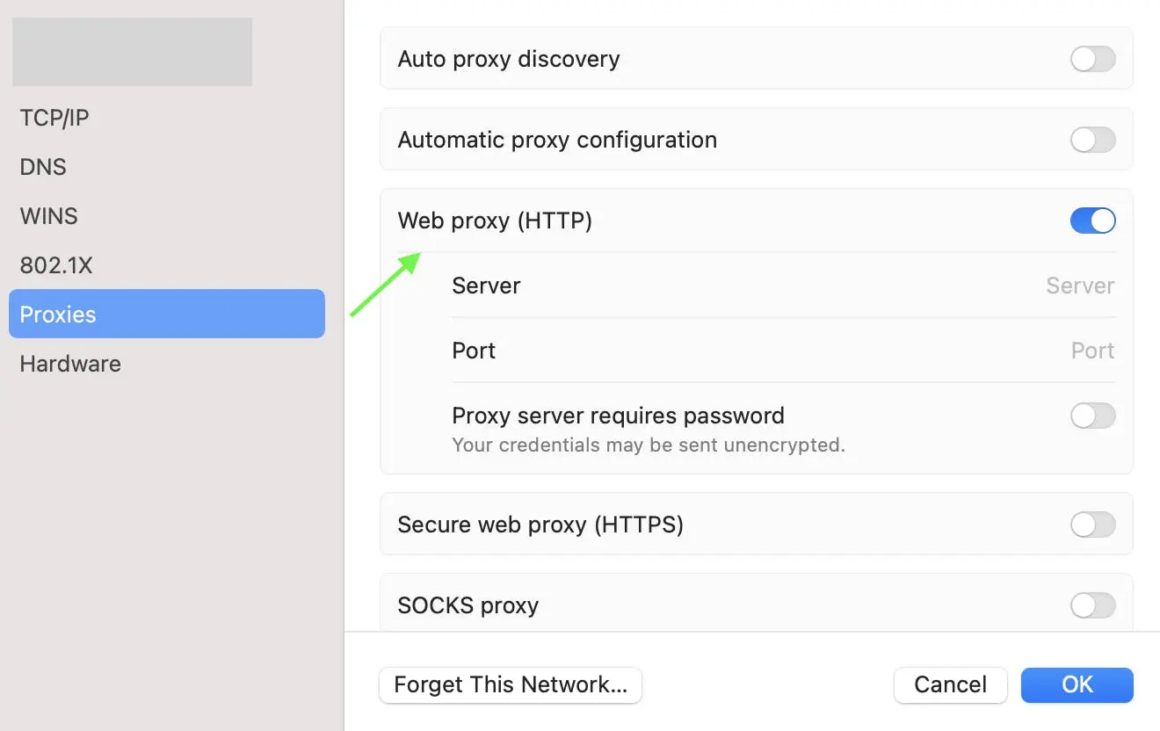Confirm settings with the OK button
The height and width of the screenshot is (731, 1160).
click(1077, 685)
